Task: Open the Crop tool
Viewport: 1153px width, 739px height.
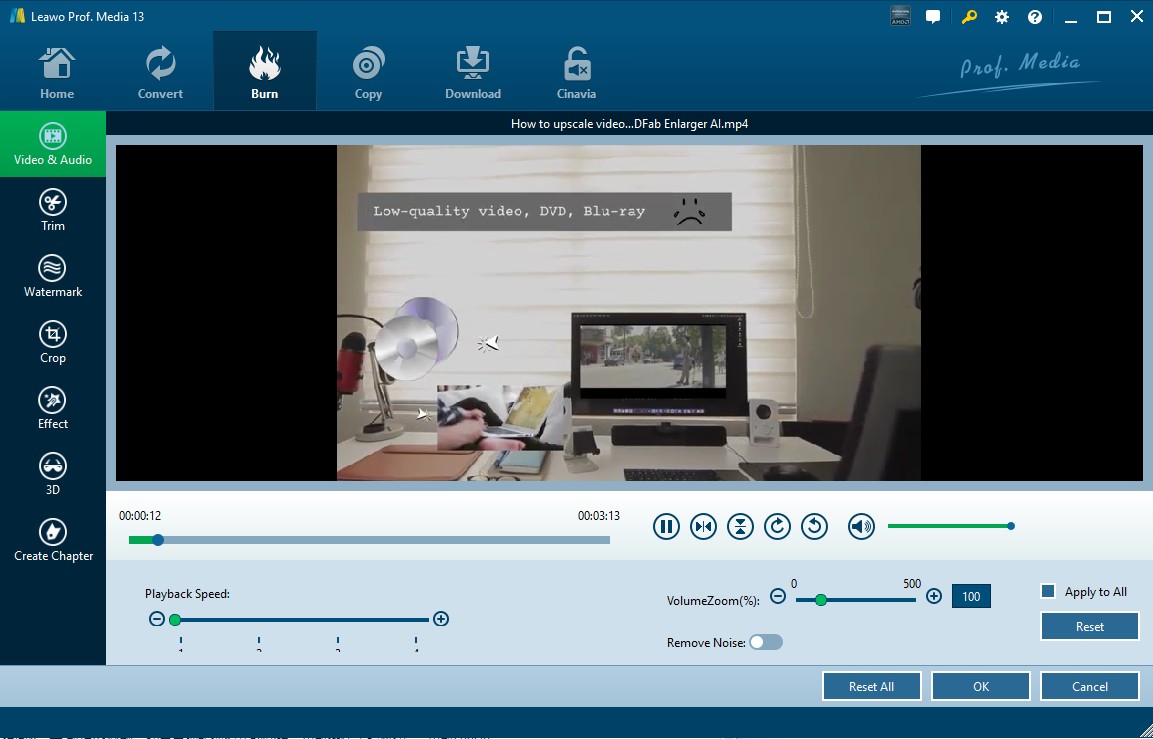Action: click(53, 343)
